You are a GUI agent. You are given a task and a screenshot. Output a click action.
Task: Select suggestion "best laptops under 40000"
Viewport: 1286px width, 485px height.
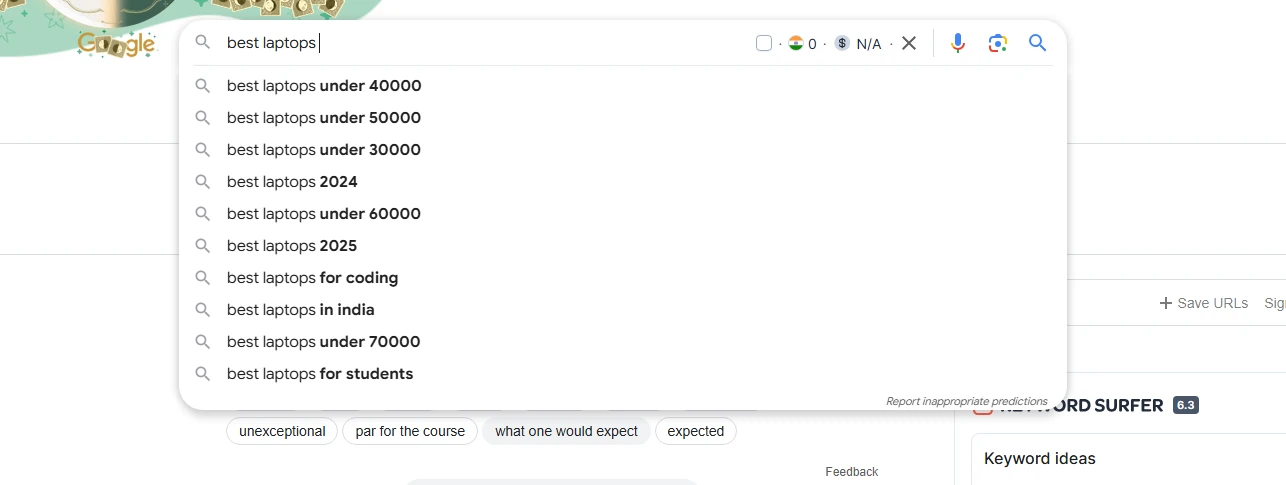coord(324,86)
